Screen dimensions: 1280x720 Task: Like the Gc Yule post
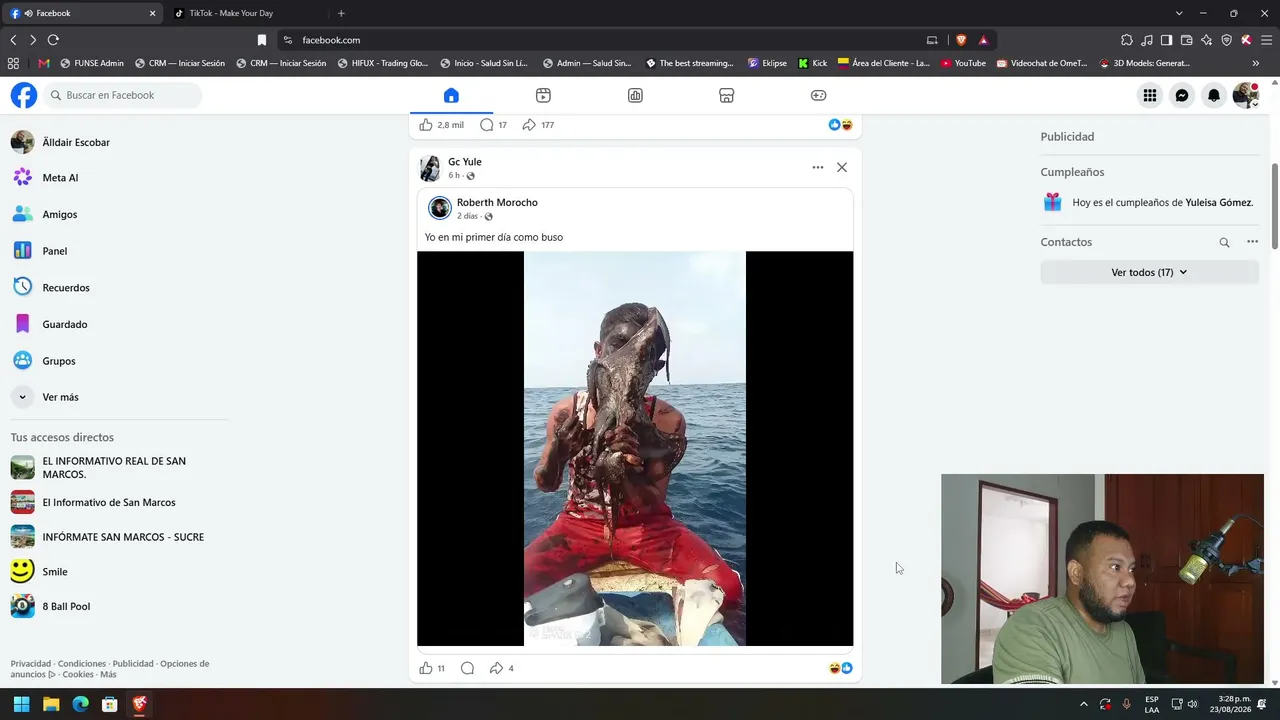click(x=426, y=668)
